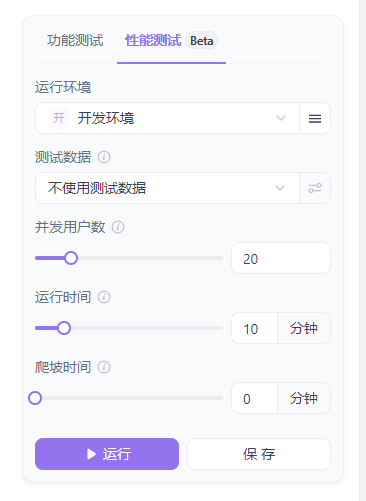Viewport: 366px width, 501px height.
Task: Click info icon beside 并发用户数
Action: (x=118, y=227)
